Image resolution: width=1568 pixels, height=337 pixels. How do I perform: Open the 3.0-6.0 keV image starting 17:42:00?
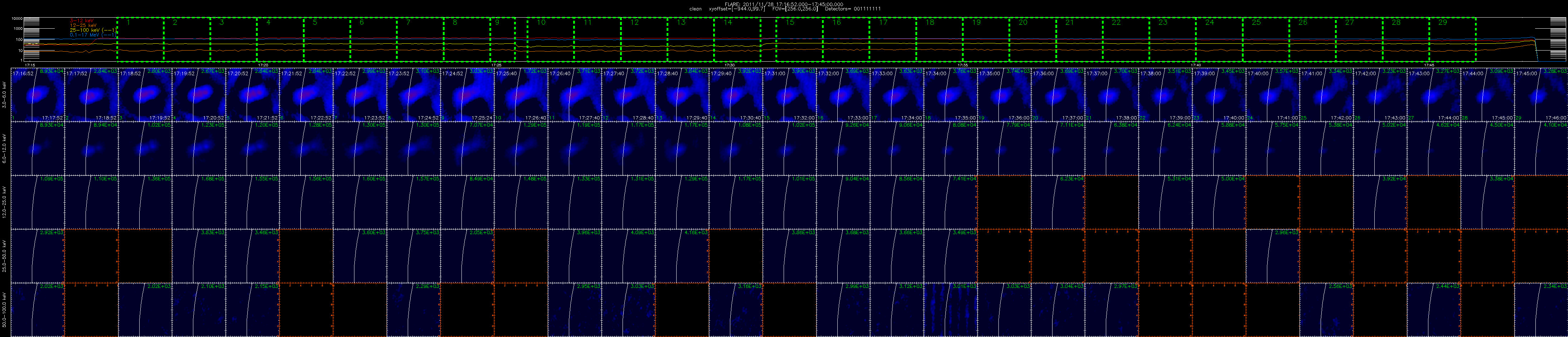[x=1380, y=94]
